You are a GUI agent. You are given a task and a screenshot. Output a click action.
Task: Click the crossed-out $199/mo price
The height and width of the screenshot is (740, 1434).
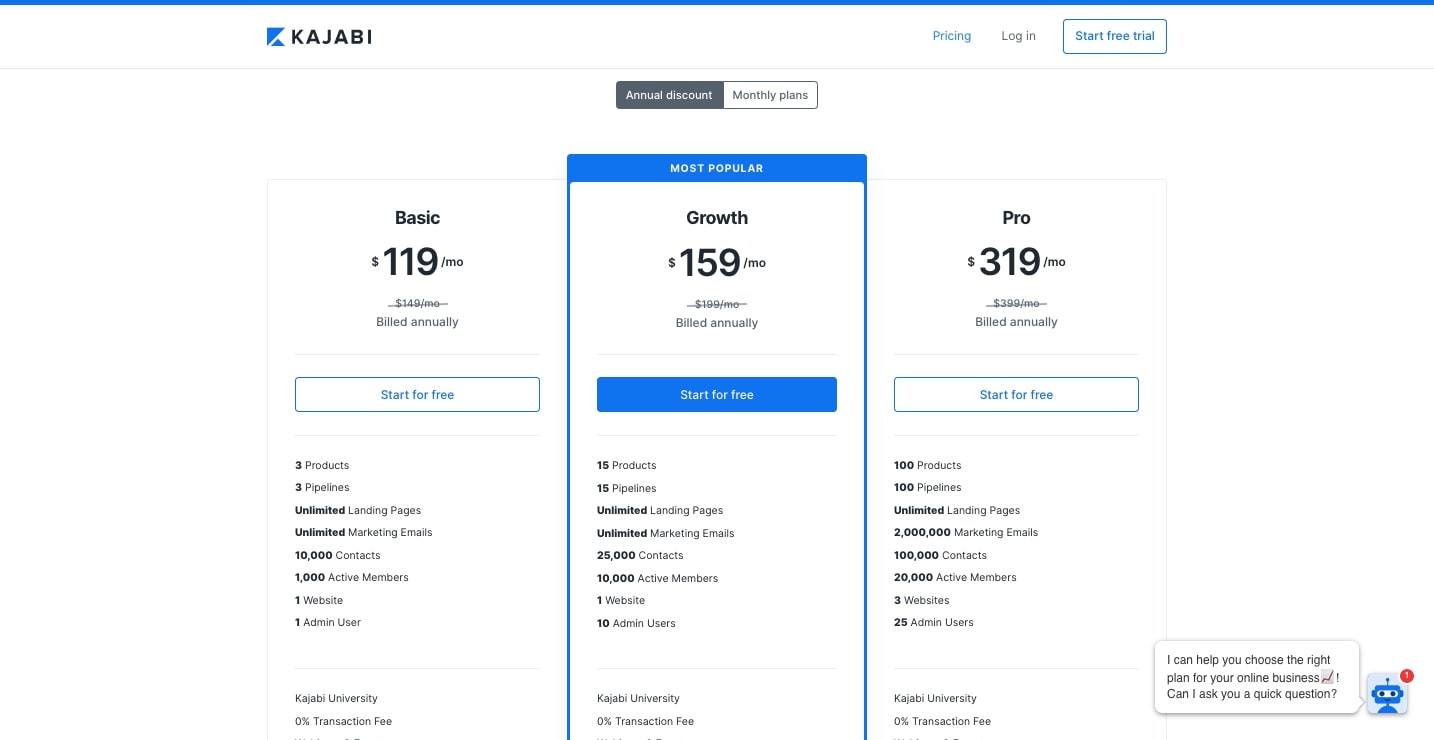point(716,303)
